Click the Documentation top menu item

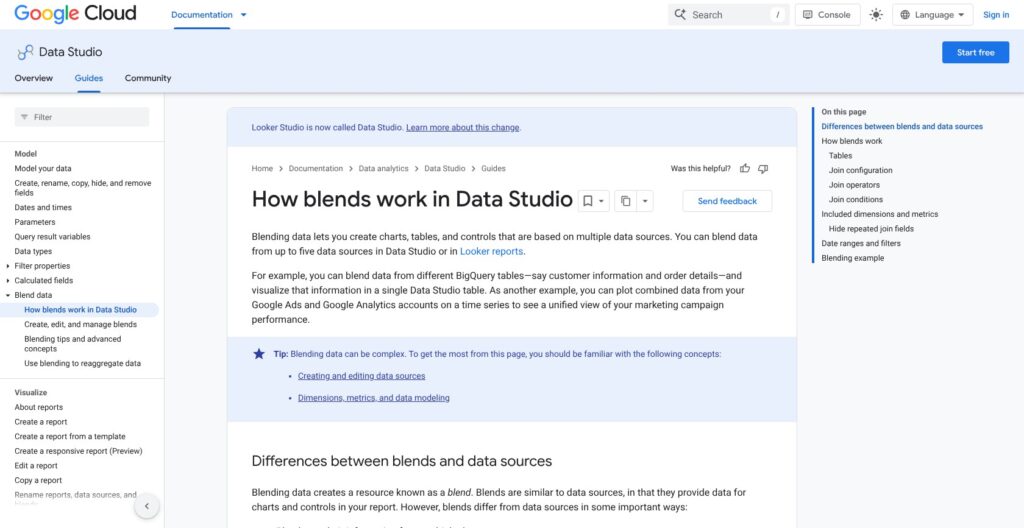(202, 14)
